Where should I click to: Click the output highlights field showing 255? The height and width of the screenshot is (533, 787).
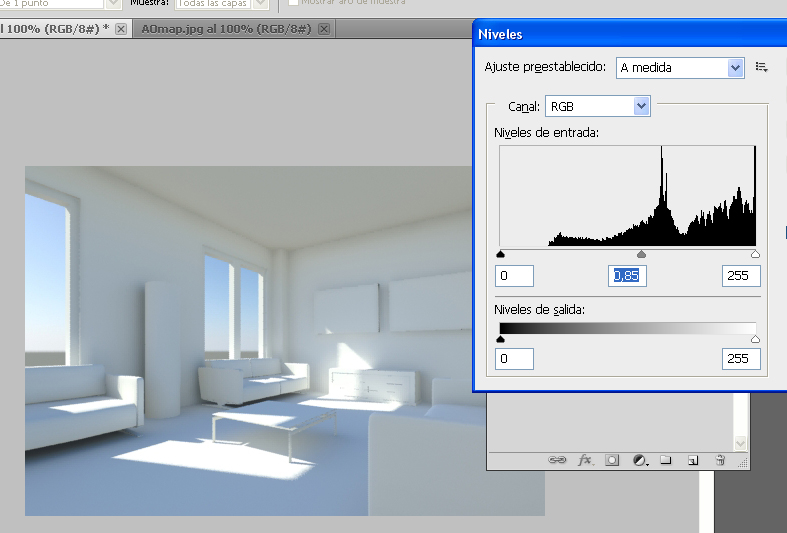tap(741, 359)
